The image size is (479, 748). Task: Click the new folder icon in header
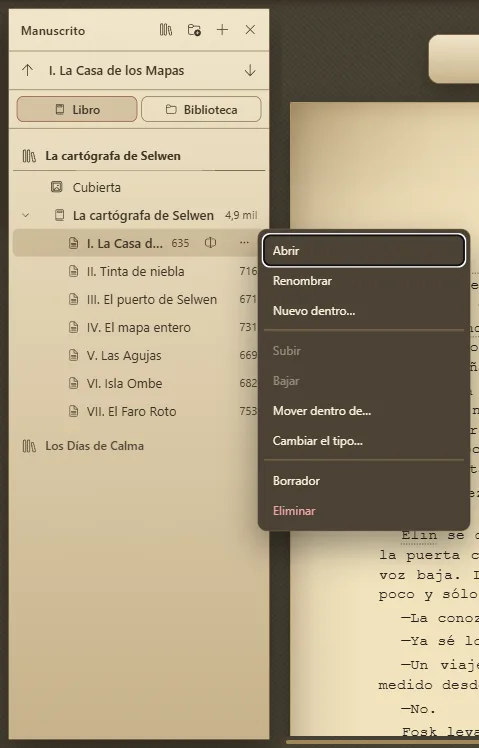click(x=194, y=30)
